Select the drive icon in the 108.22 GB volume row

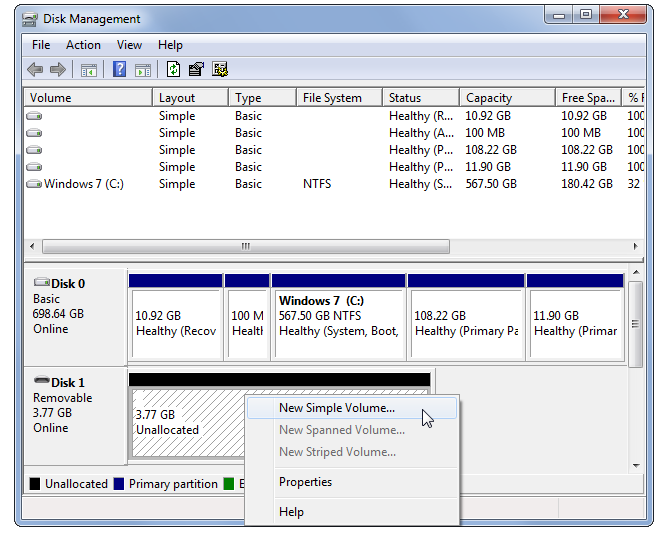34,150
